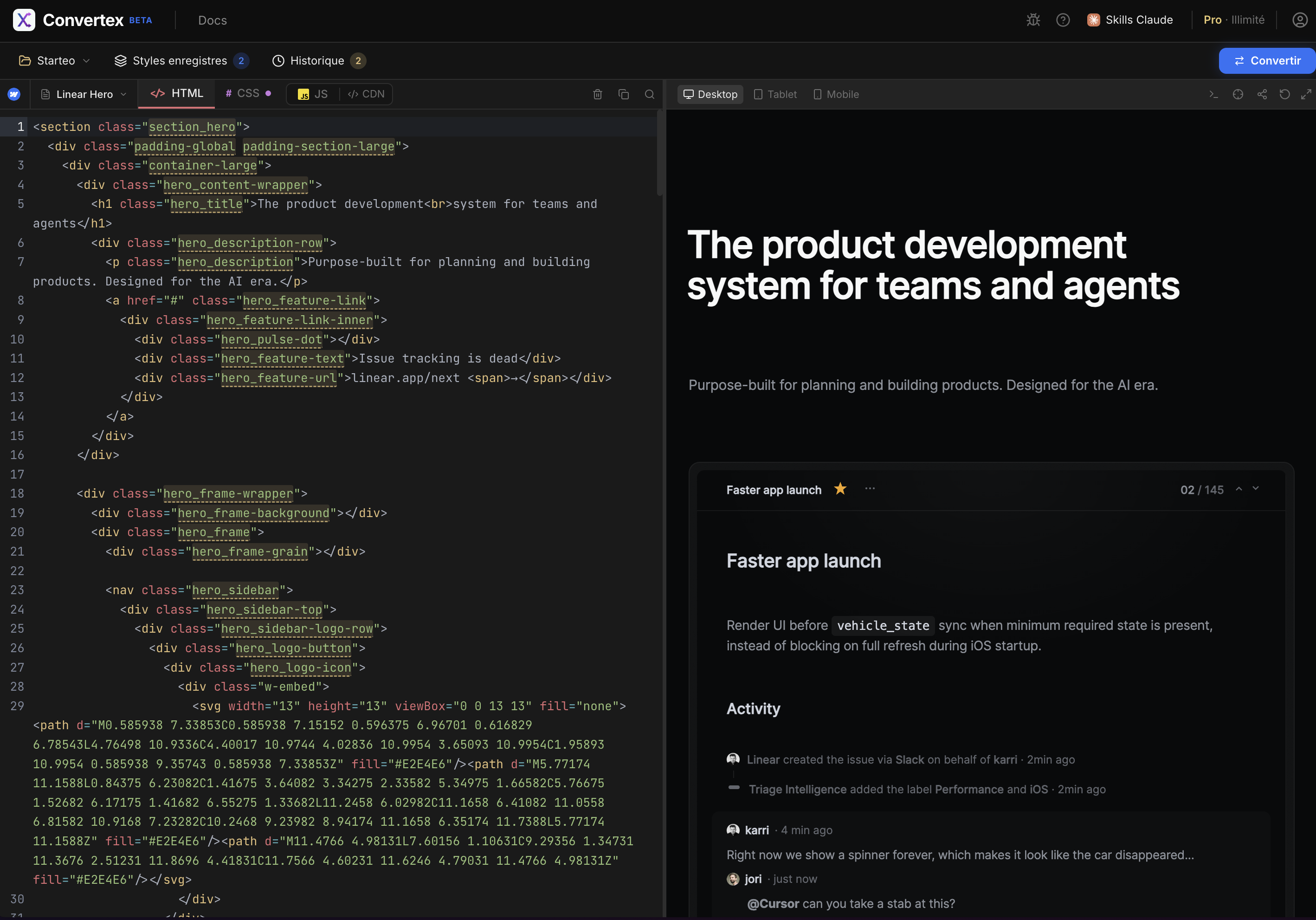Select the HTML tab

(x=176, y=93)
